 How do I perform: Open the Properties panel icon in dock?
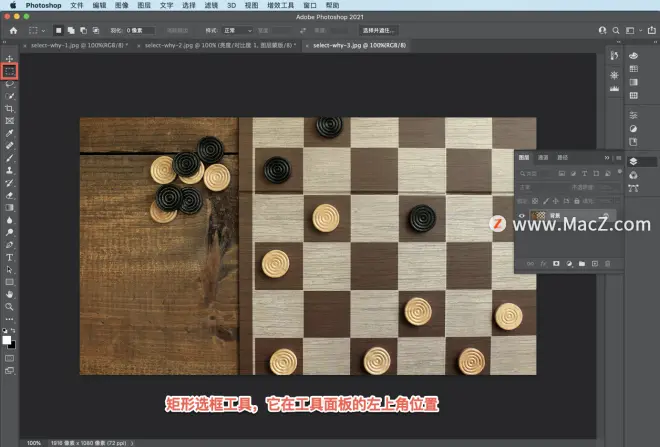pos(633,115)
